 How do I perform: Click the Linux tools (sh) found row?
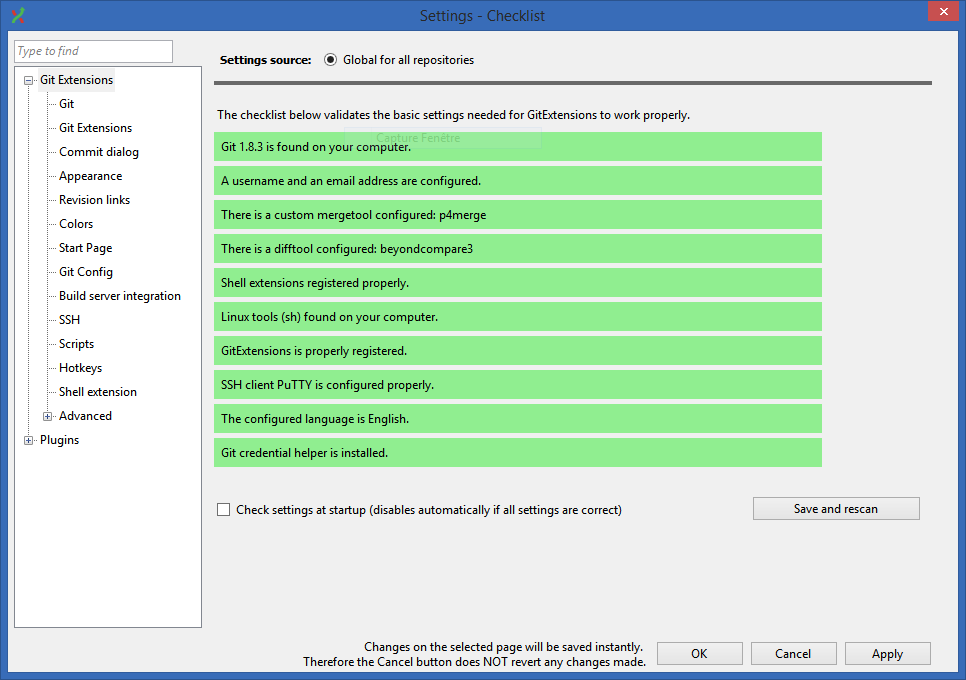[518, 317]
